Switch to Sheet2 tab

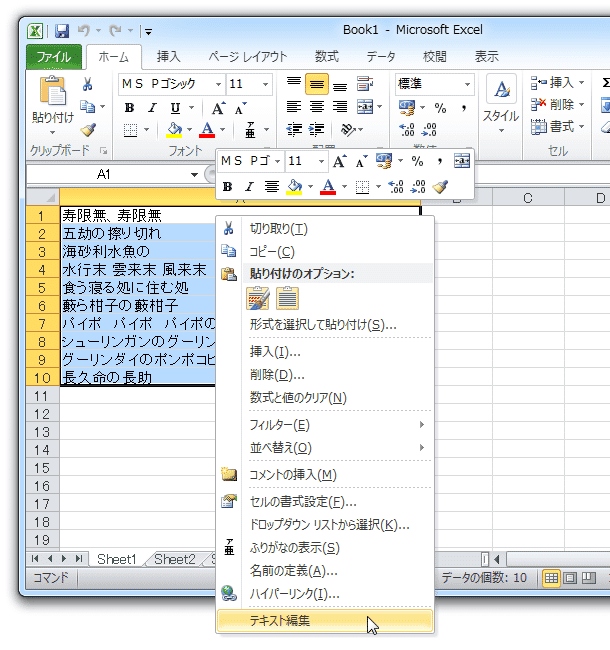pyautogui.click(x=174, y=559)
